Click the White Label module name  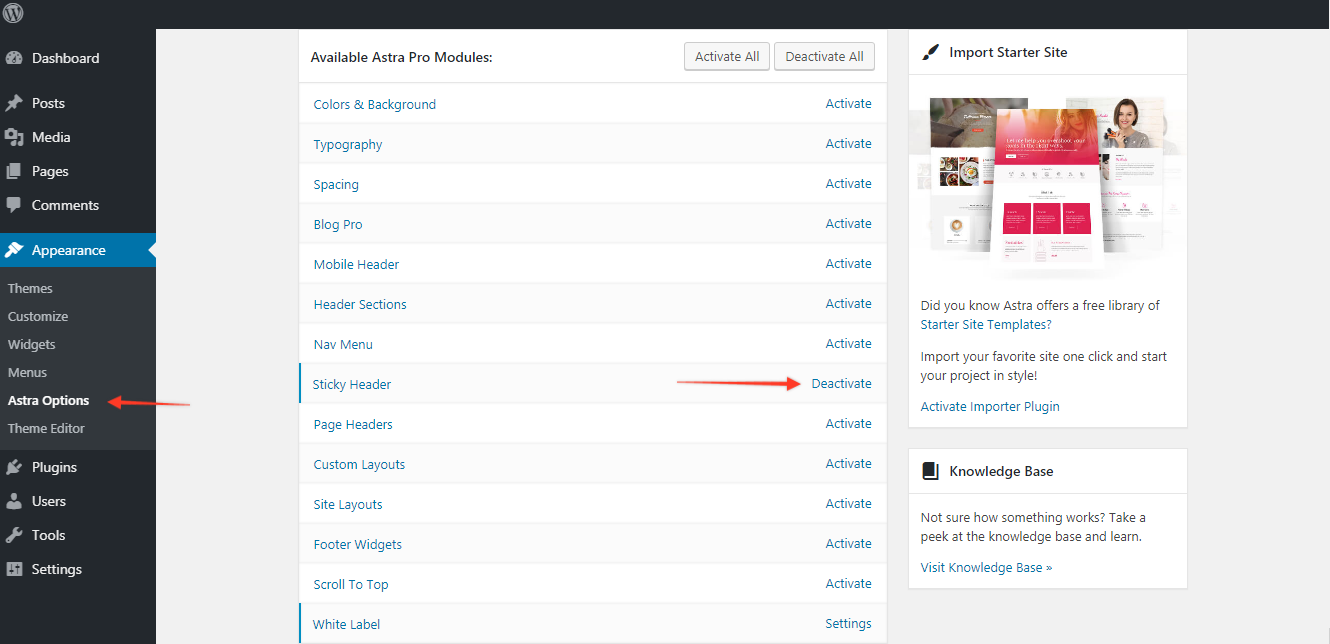[x=346, y=624]
